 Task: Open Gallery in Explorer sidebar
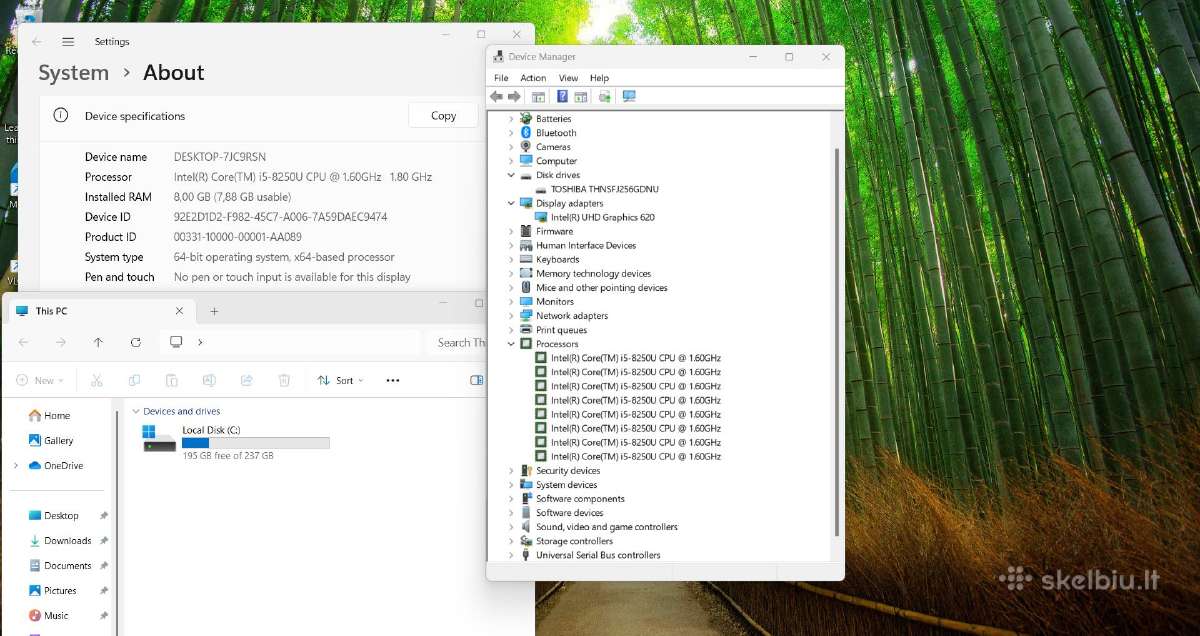click(x=51, y=441)
